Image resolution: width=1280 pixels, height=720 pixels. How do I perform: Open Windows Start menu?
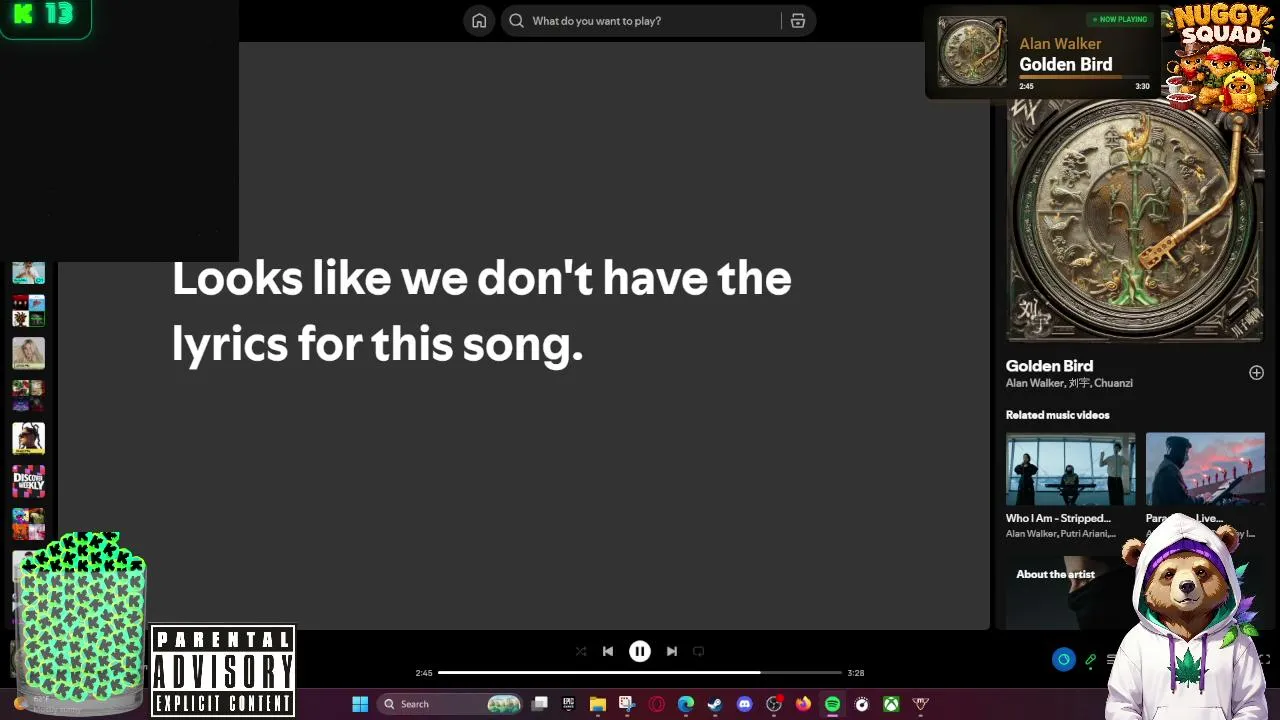coord(360,704)
